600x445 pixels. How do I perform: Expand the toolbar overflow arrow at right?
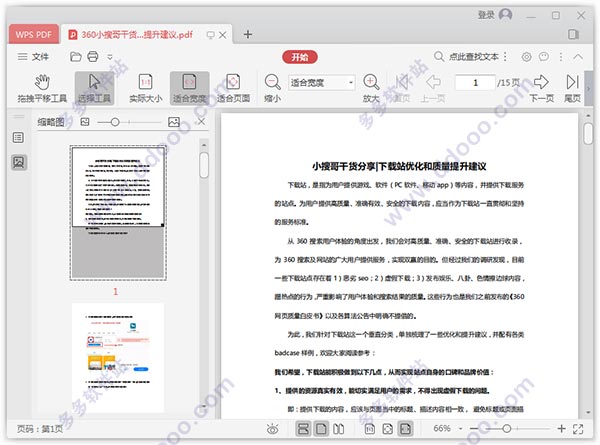[589, 88]
